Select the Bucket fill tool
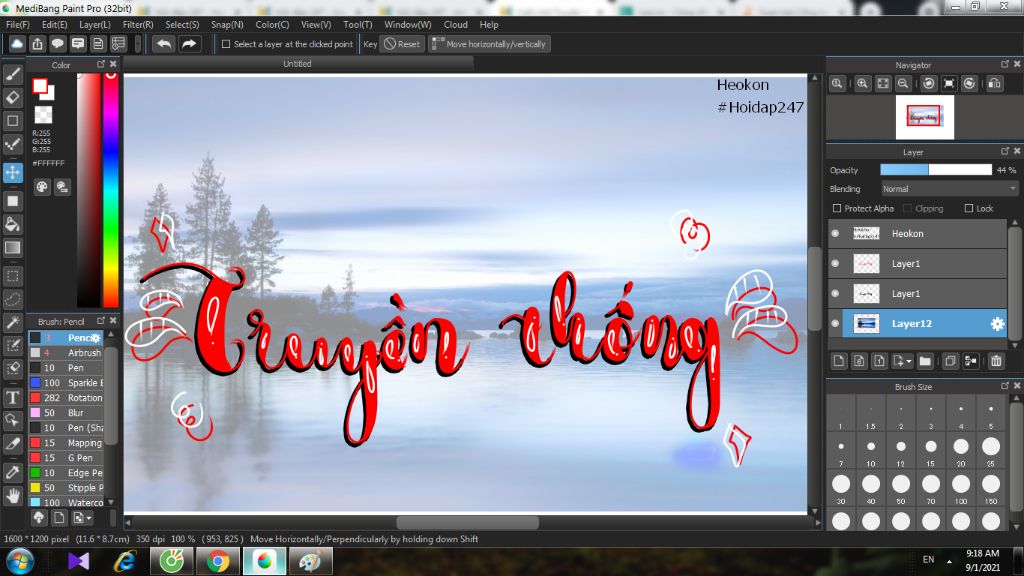This screenshot has height=576, width=1024. pos(12,224)
